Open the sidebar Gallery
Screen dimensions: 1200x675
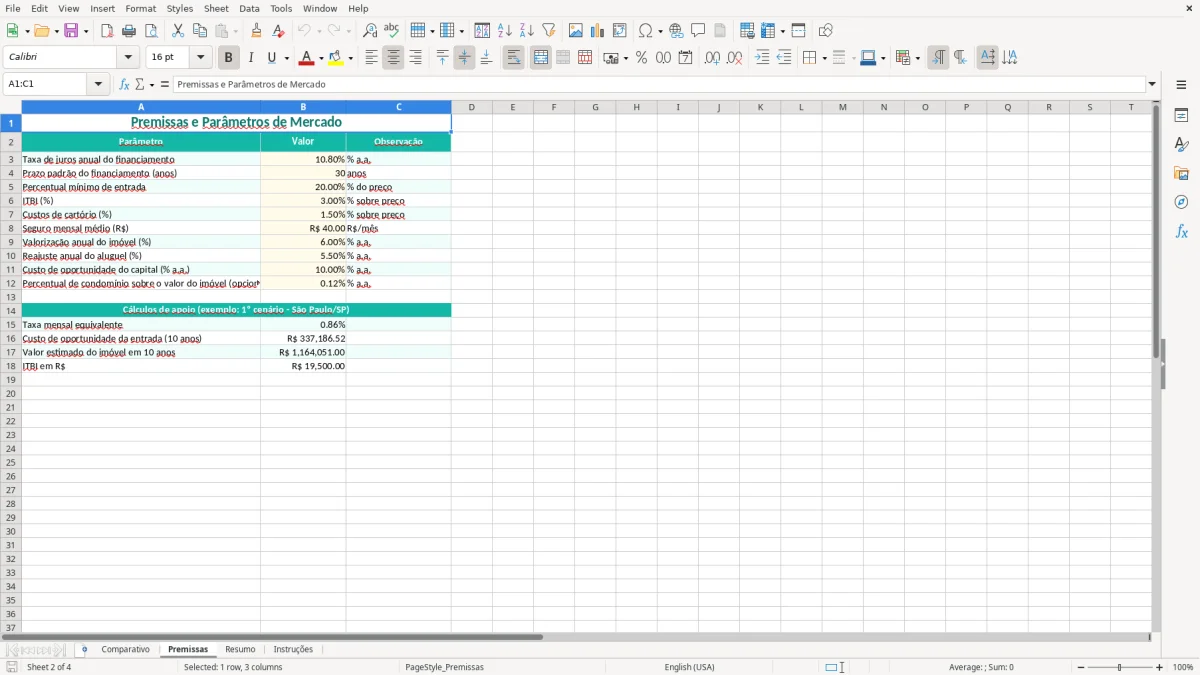pyautogui.click(x=1181, y=173)
